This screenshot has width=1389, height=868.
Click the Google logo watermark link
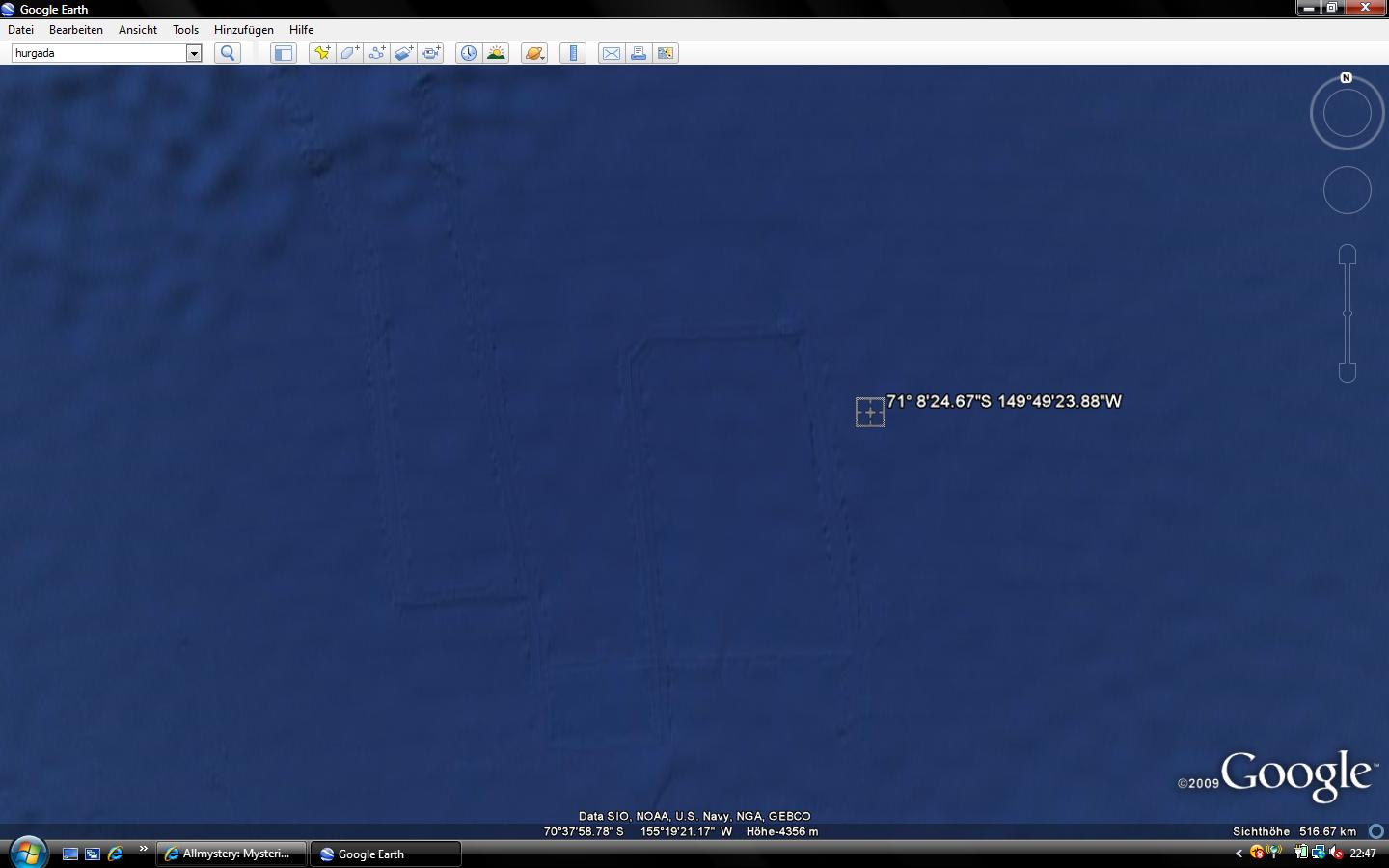click(1297, 775)
